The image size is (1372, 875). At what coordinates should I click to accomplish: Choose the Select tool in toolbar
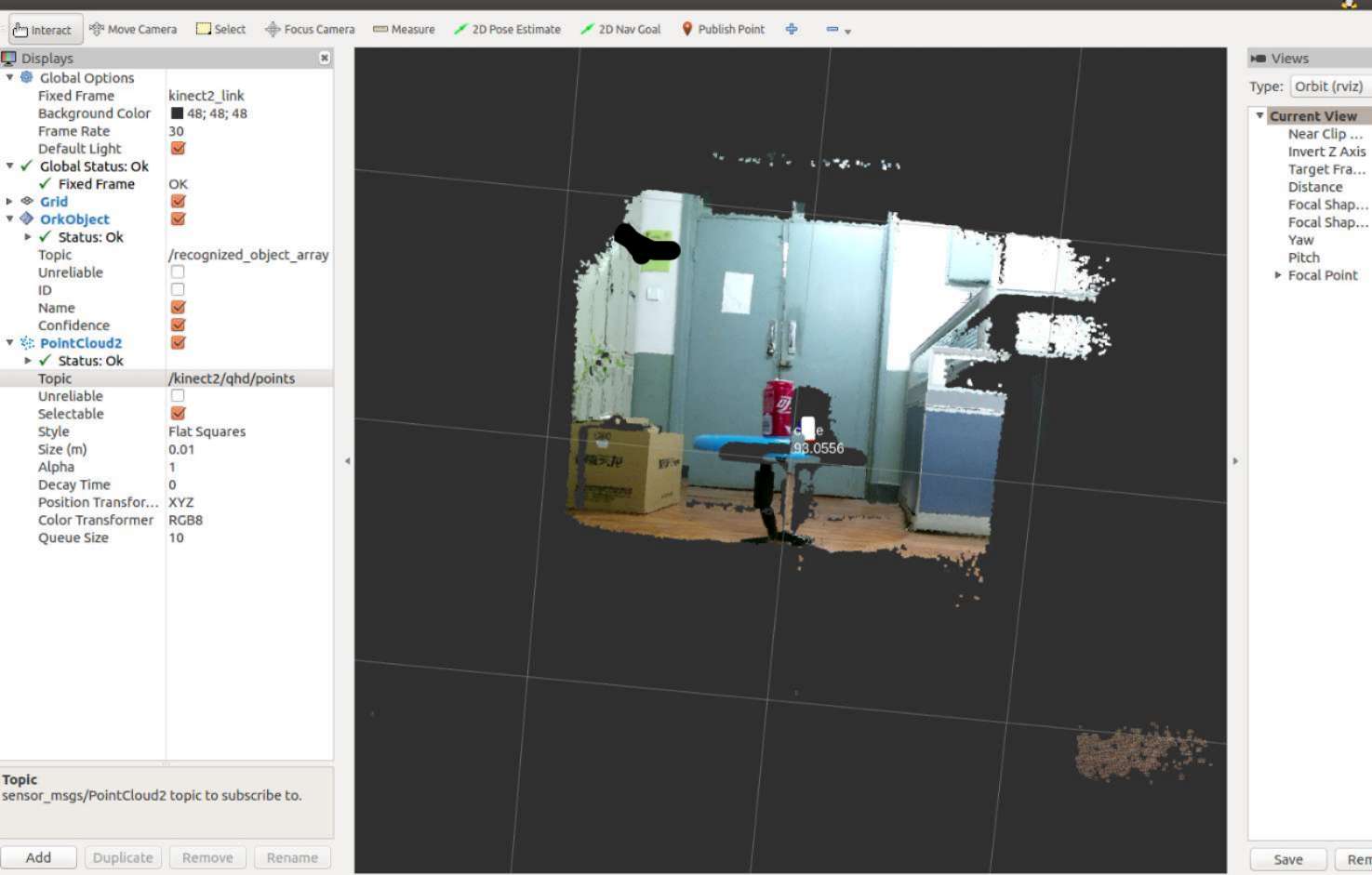pyautogui.click(x=220, y=29)
